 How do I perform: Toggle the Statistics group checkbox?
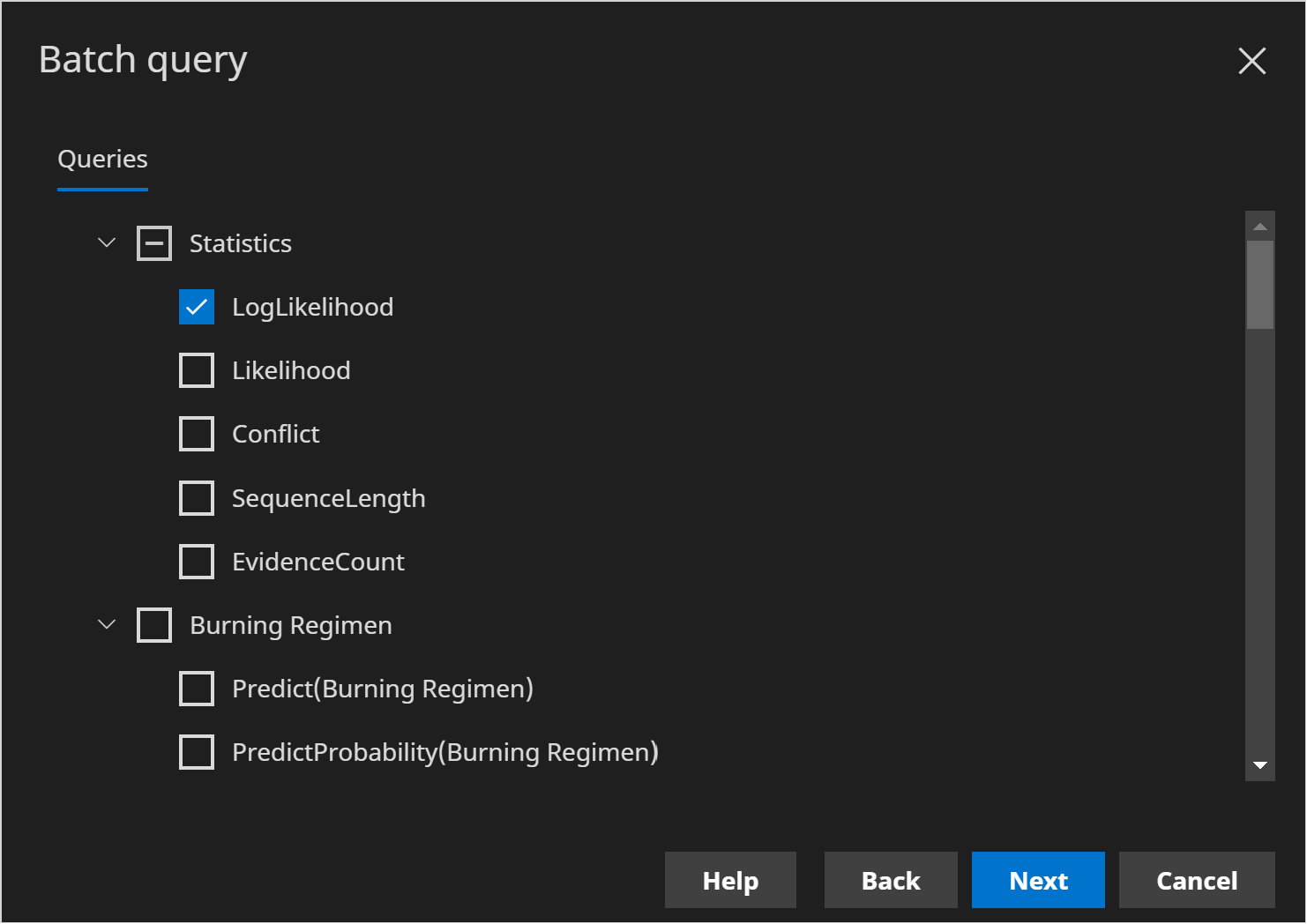[154, 243]
